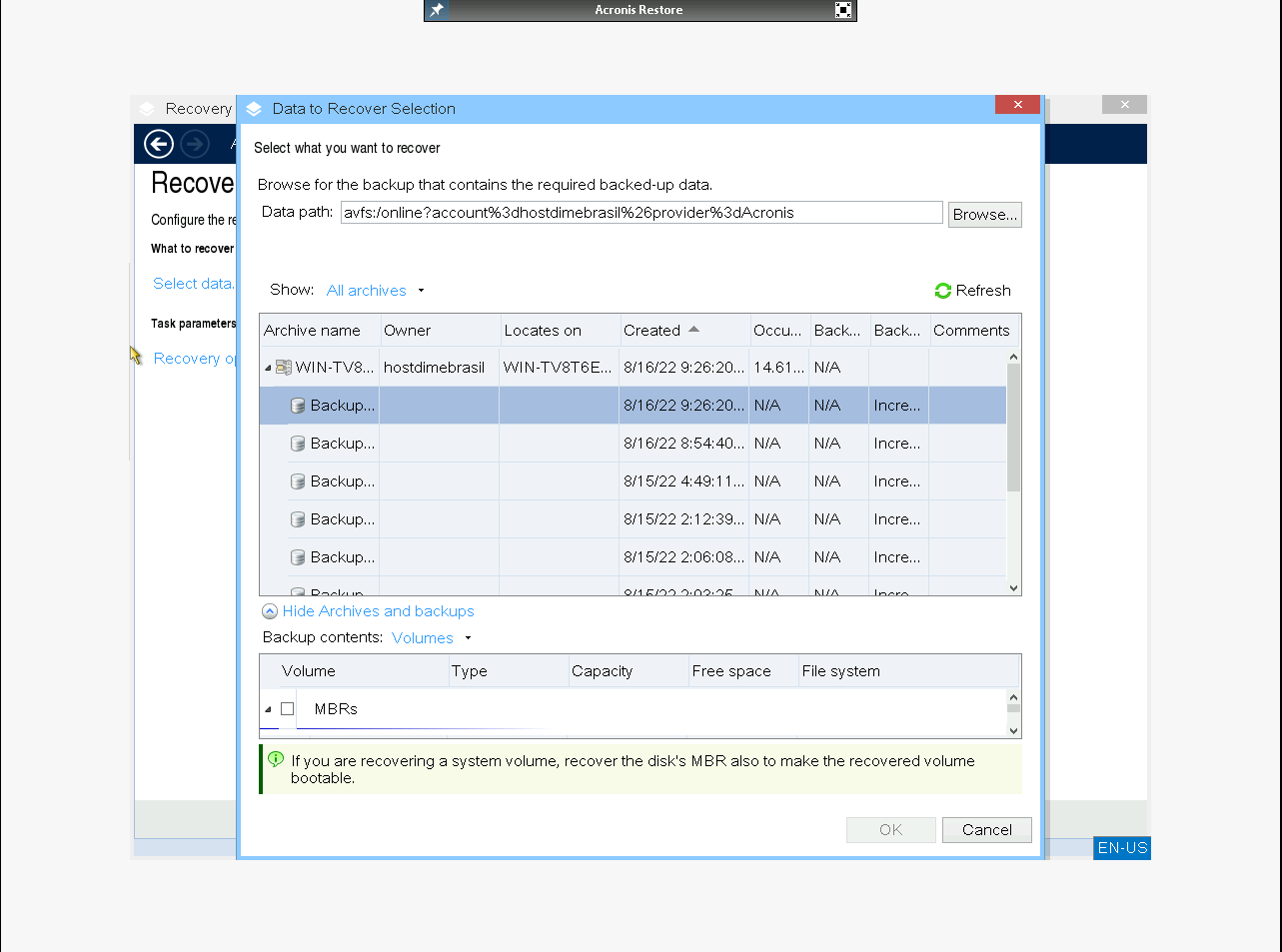Click the chevron icon beside Hide Archives
Screen dimensions: 1282x952
click(x=270, y=611)
